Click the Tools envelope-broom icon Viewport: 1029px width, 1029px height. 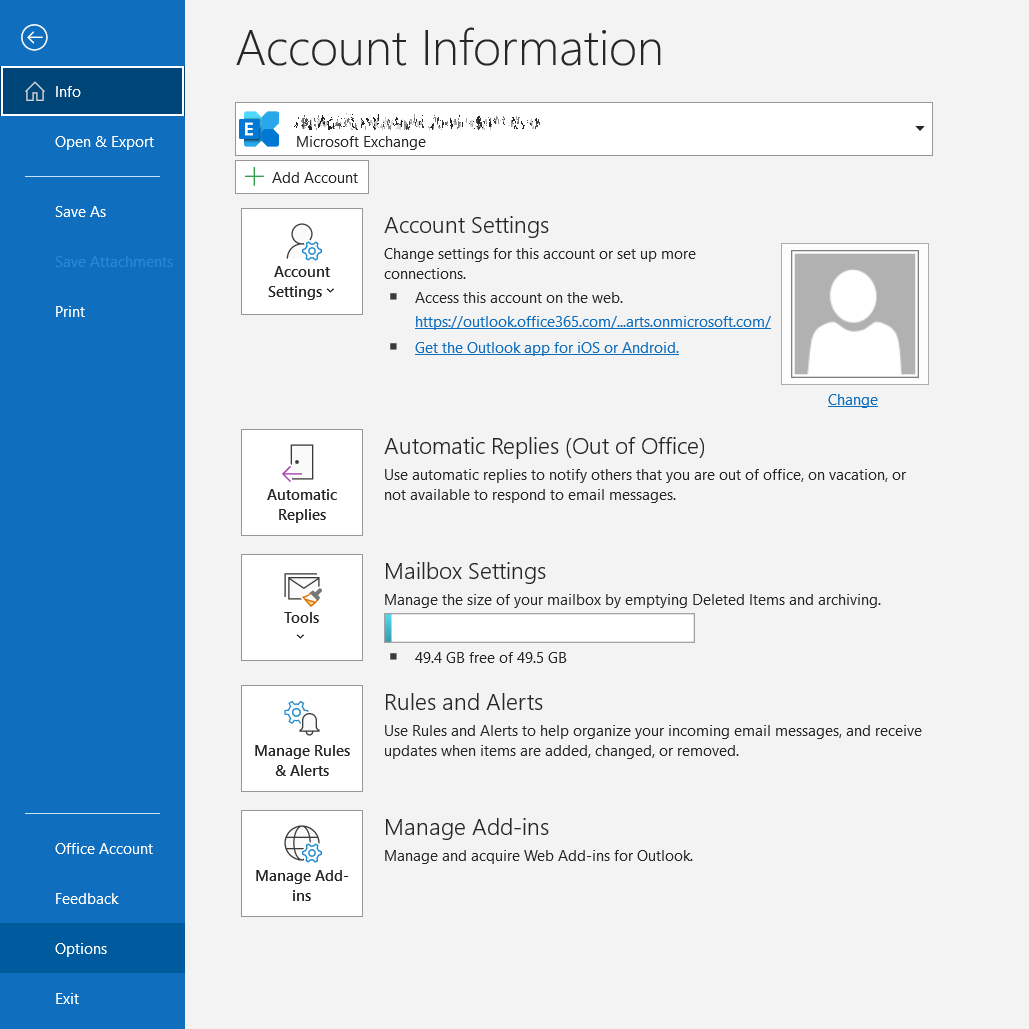click(x=303, y=589)
